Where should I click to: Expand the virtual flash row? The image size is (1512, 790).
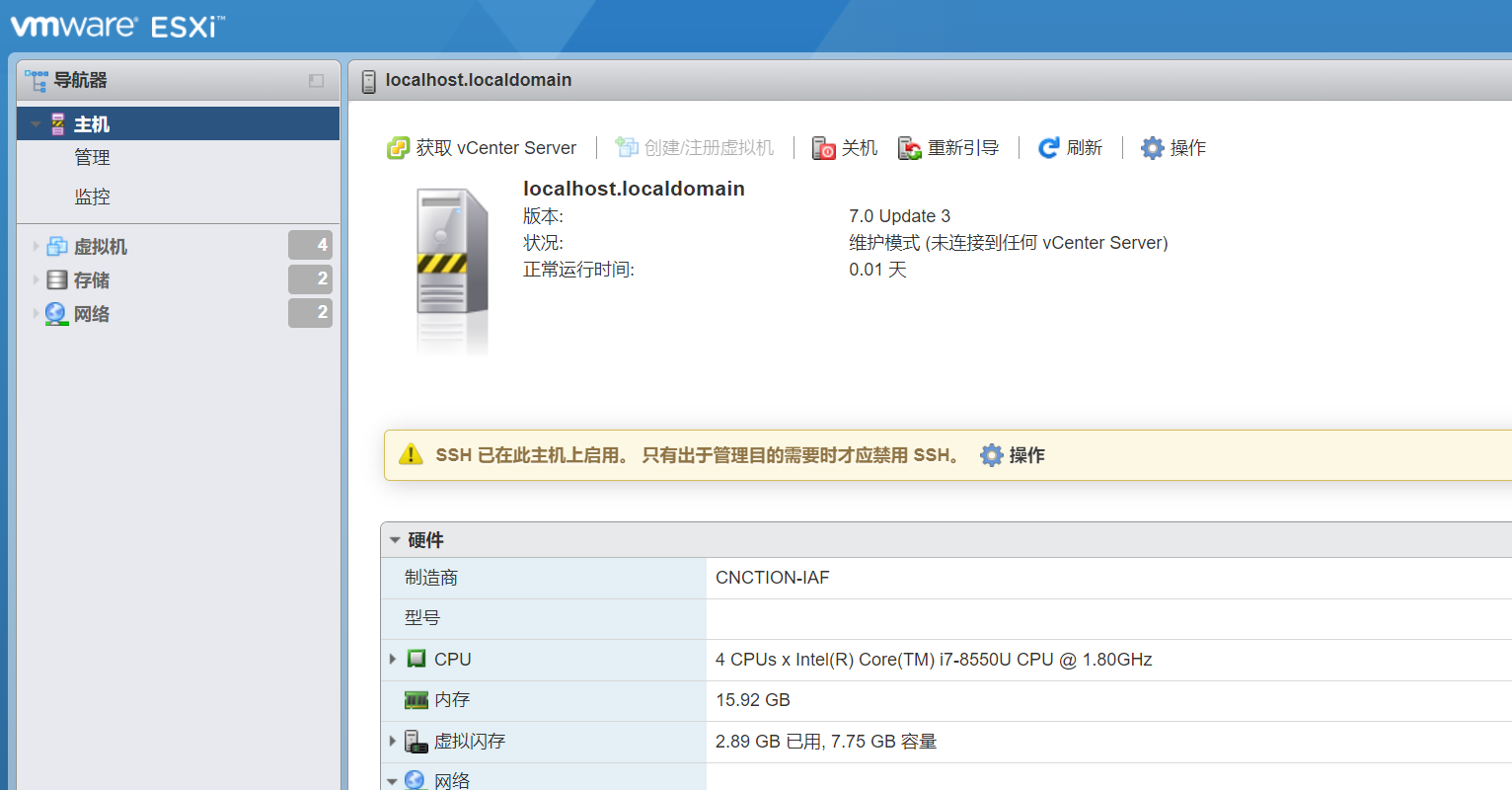pos(393,741)
